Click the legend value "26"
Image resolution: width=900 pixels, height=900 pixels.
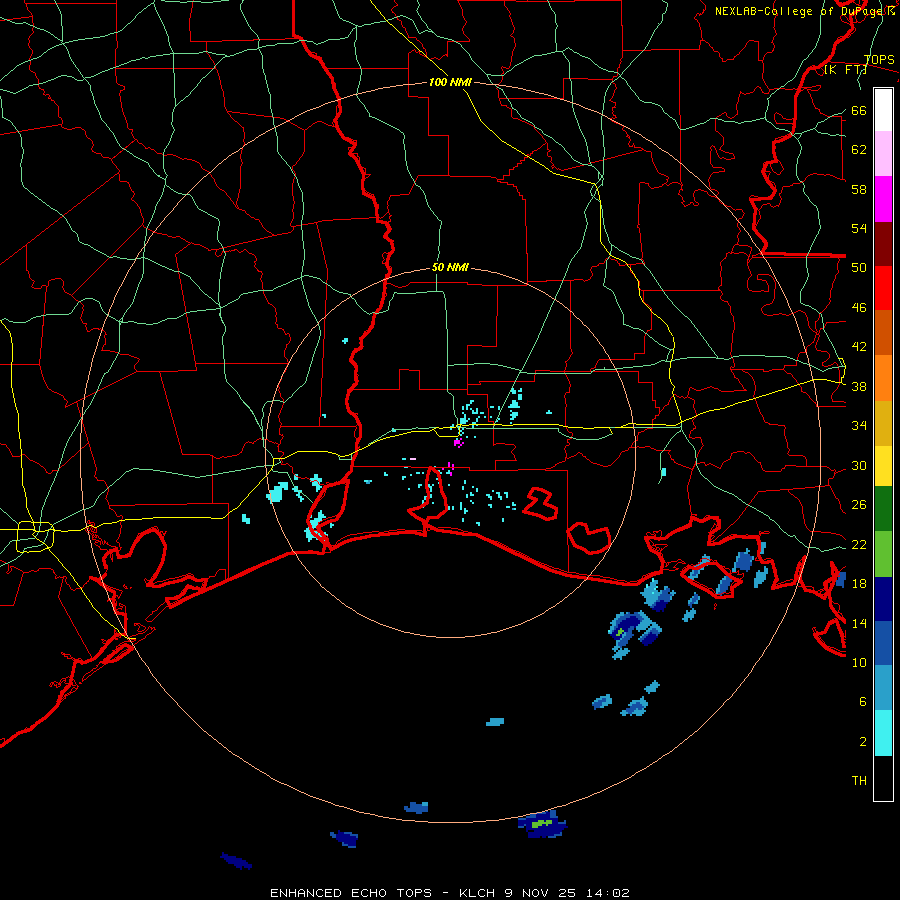pyautogui.click(x=859, y=505)
